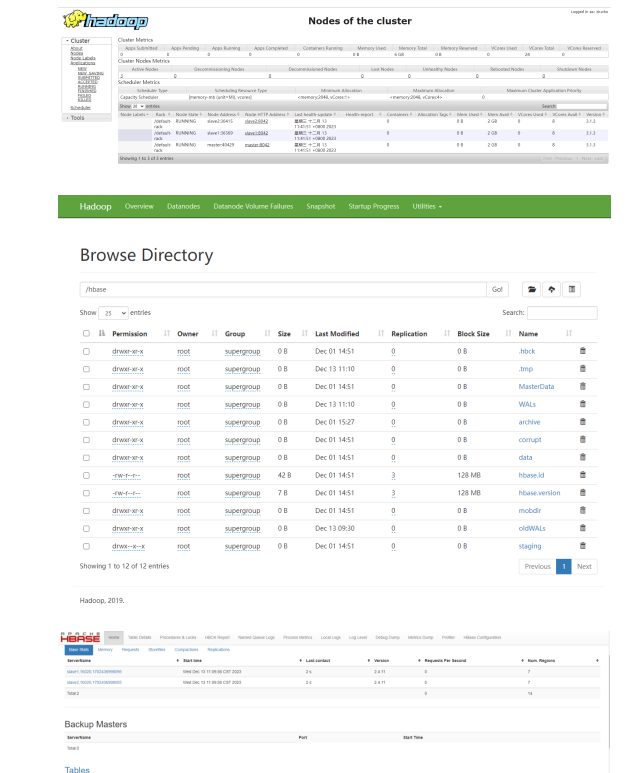This screenshot has width=628, height=773.
Task: Open YARN Show 20 entries dropdown
Action: coord(138,106)
